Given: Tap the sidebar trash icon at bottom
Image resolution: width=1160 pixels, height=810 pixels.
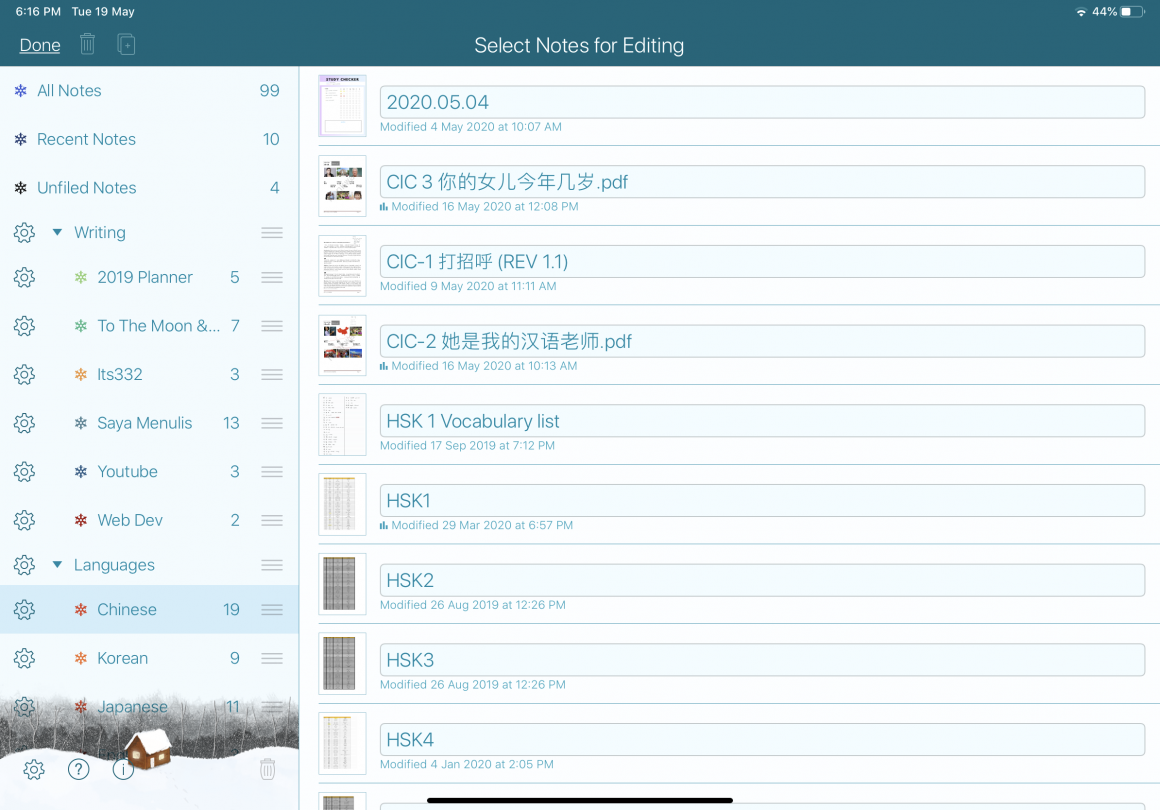Looking at the screenshot, I should pyautogui.click(x=267, y=769).
